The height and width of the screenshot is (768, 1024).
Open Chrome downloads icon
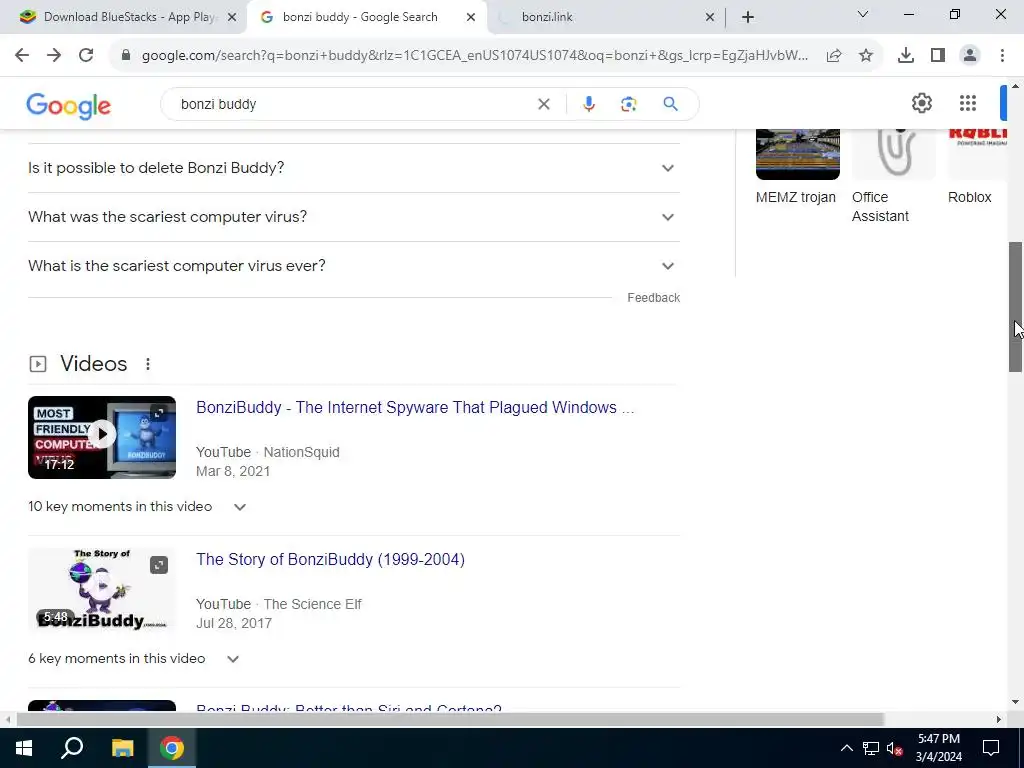coord(906,56)
